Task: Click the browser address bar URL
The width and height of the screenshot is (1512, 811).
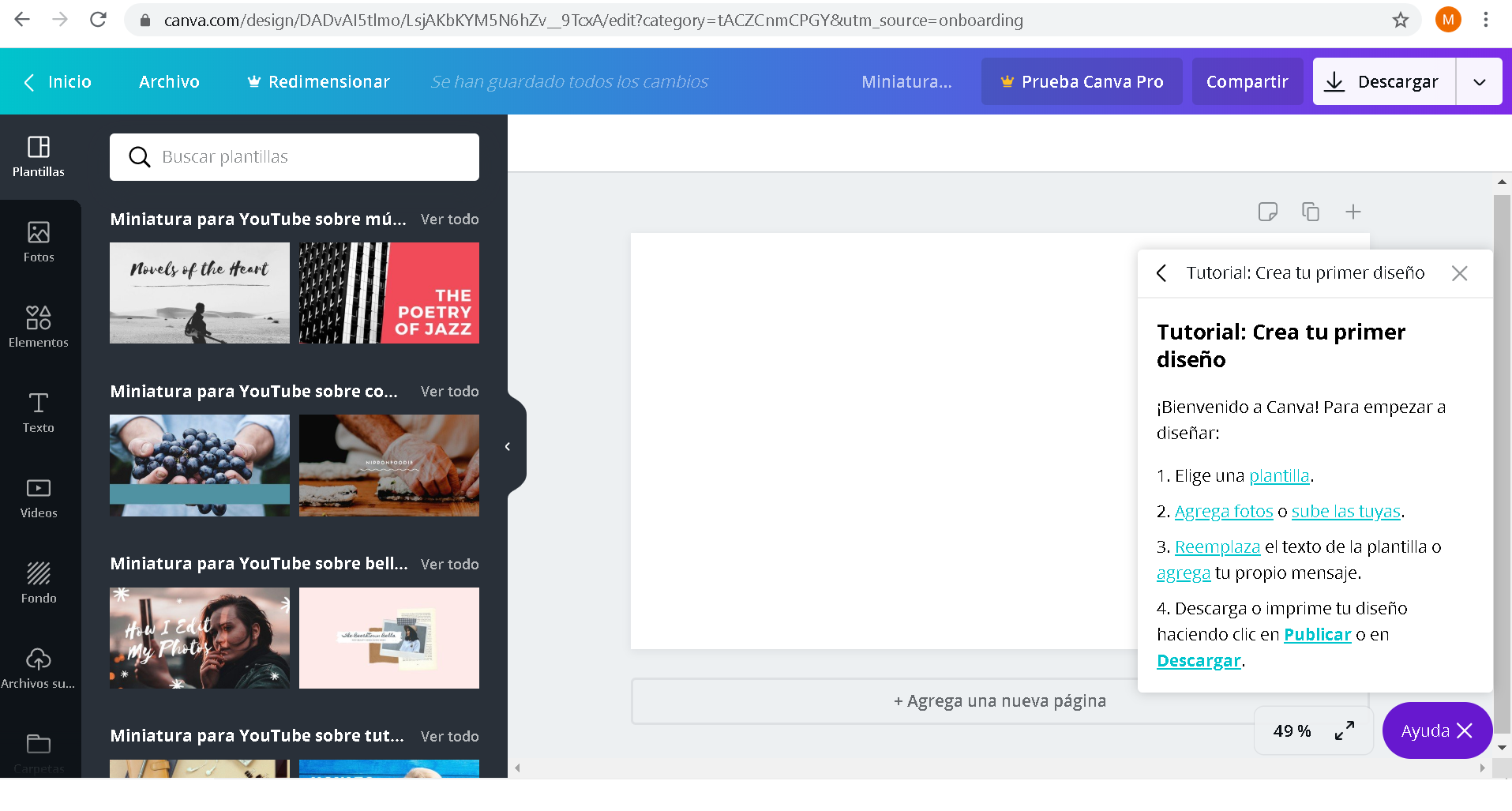Action: (593, 21)
